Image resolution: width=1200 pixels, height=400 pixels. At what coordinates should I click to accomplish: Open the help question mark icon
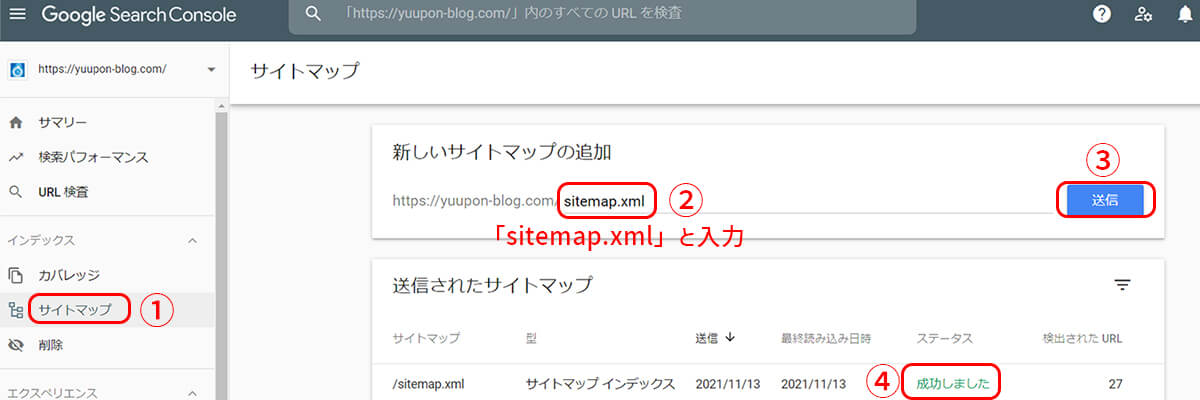[x=1102, y=14]
